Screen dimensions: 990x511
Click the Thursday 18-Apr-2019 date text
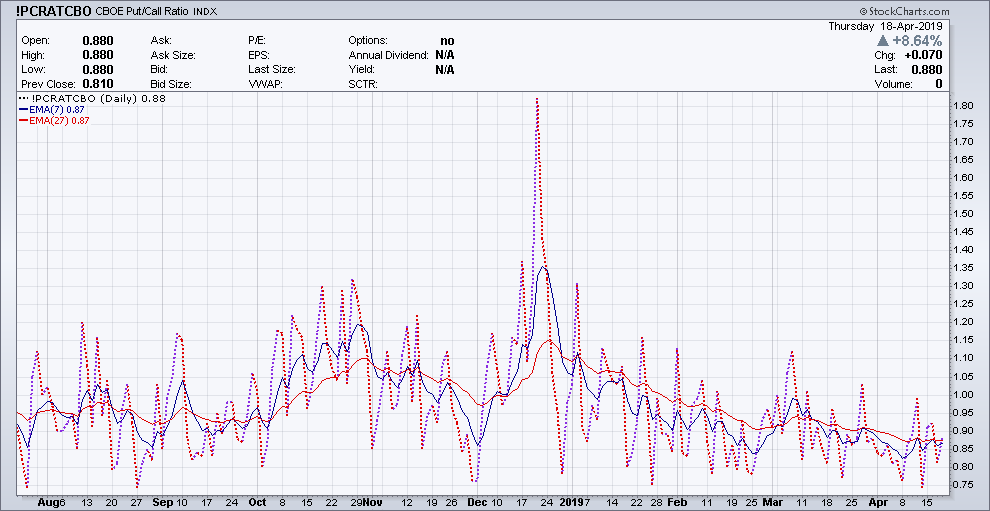(884, 26)
